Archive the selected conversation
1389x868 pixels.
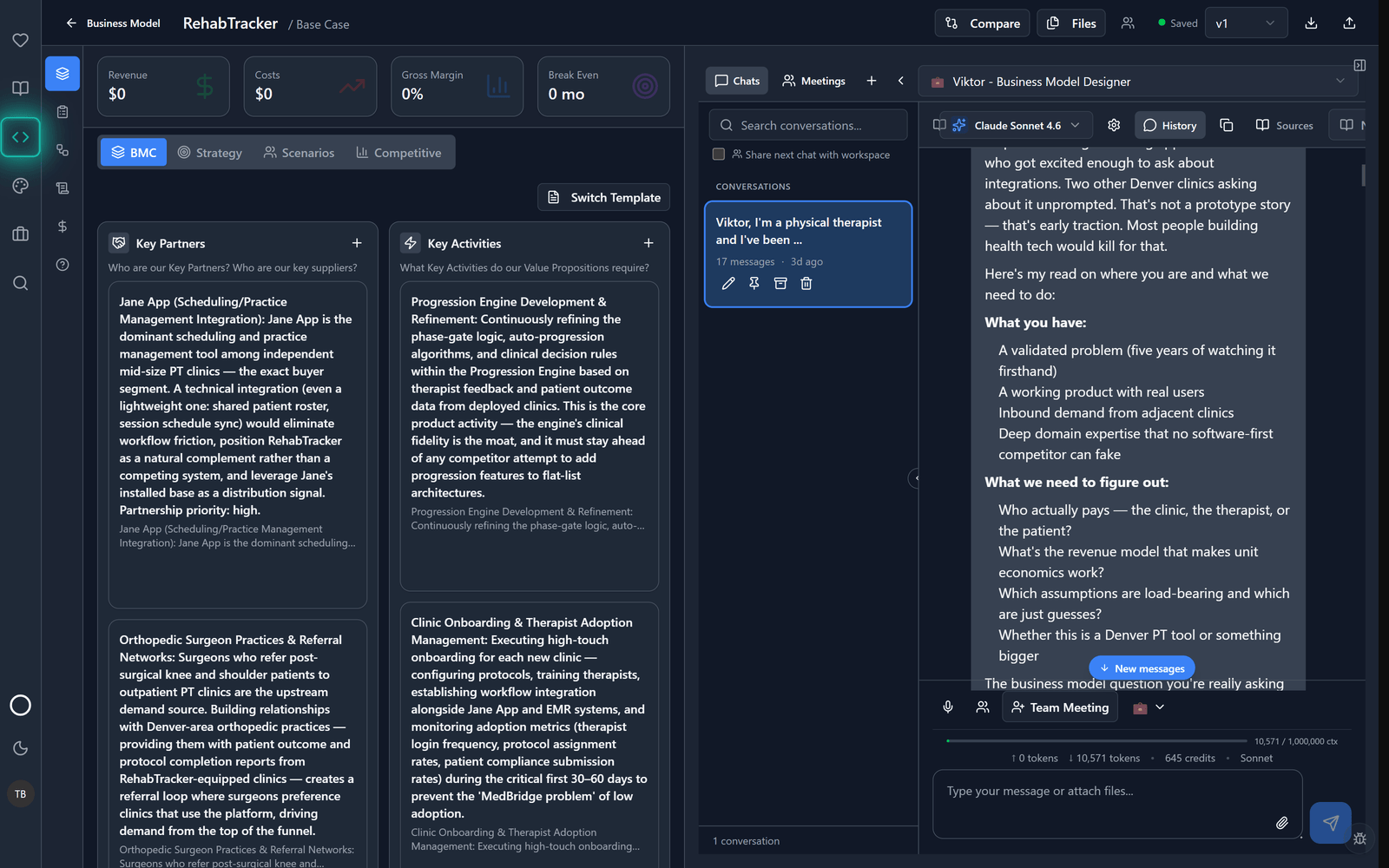point(780,283)
